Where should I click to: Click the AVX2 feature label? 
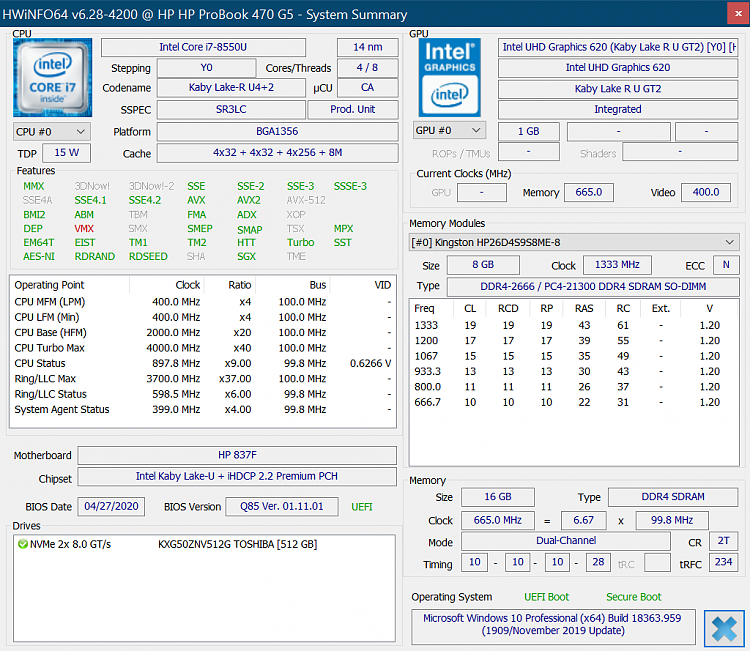[x=249, y=200]
